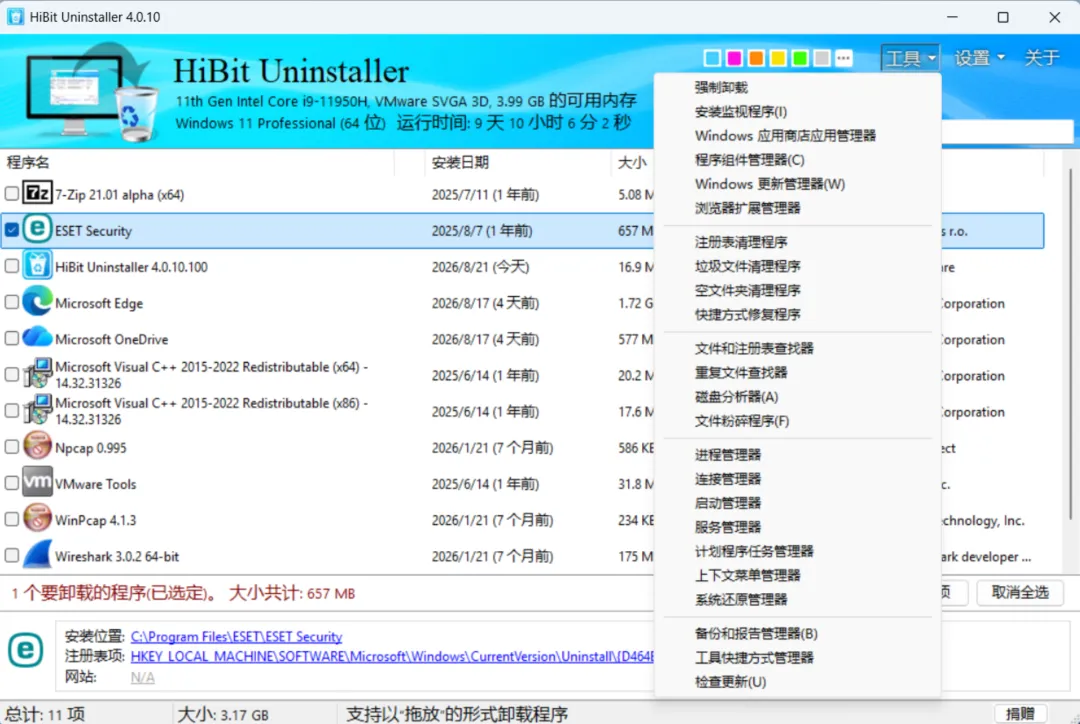Click the HiBit Uninstaller title bar icon
This screenshot has height=724, width=1080.
[15, 17]
